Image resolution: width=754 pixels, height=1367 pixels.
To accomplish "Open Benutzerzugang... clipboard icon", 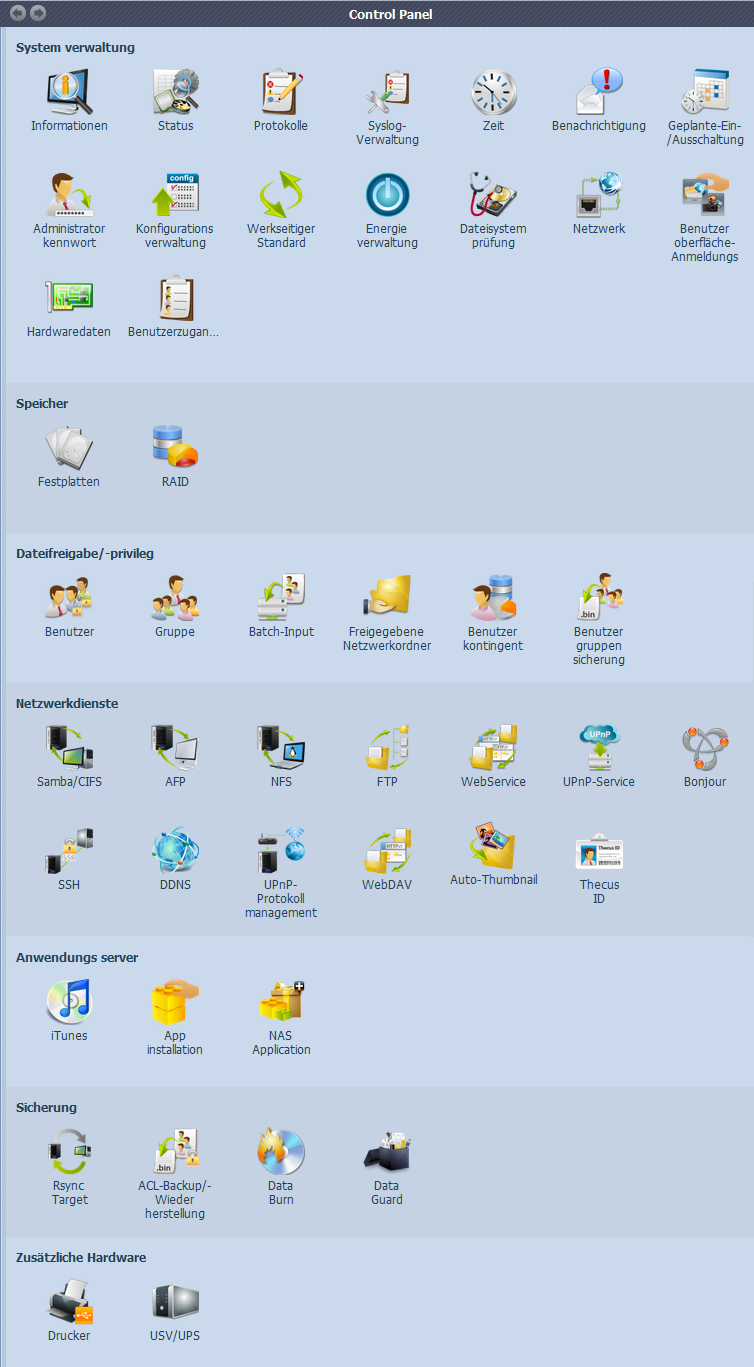I will coord(176,299).
